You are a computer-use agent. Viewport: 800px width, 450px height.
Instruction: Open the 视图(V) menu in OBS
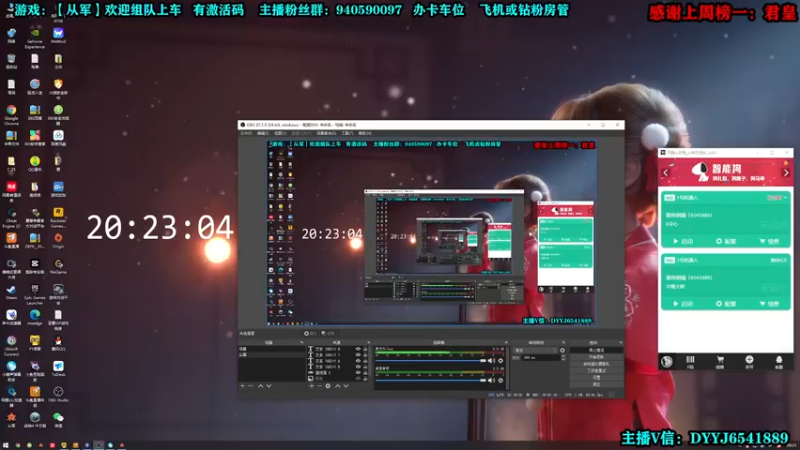pyautogui.click(x=280, y=133)
